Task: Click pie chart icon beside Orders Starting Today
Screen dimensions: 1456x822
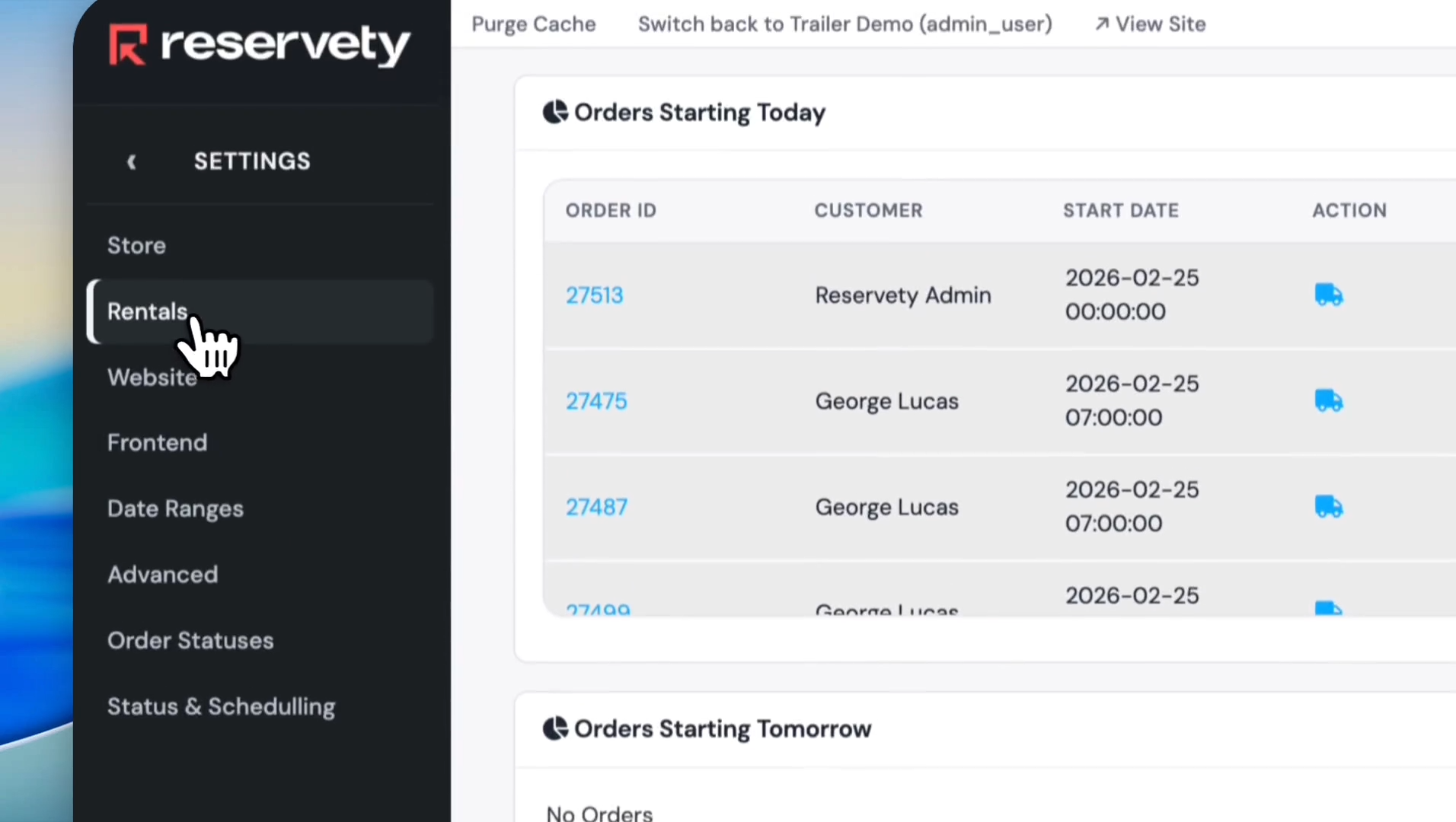Action: coord(555,112)
